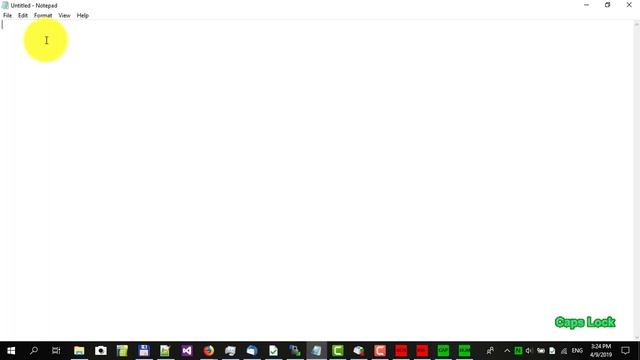This screenshot has height=360, width=640.
Task: Launch the Camera app from taskbar
Action: pyautogui.click(x=100, y=351)
